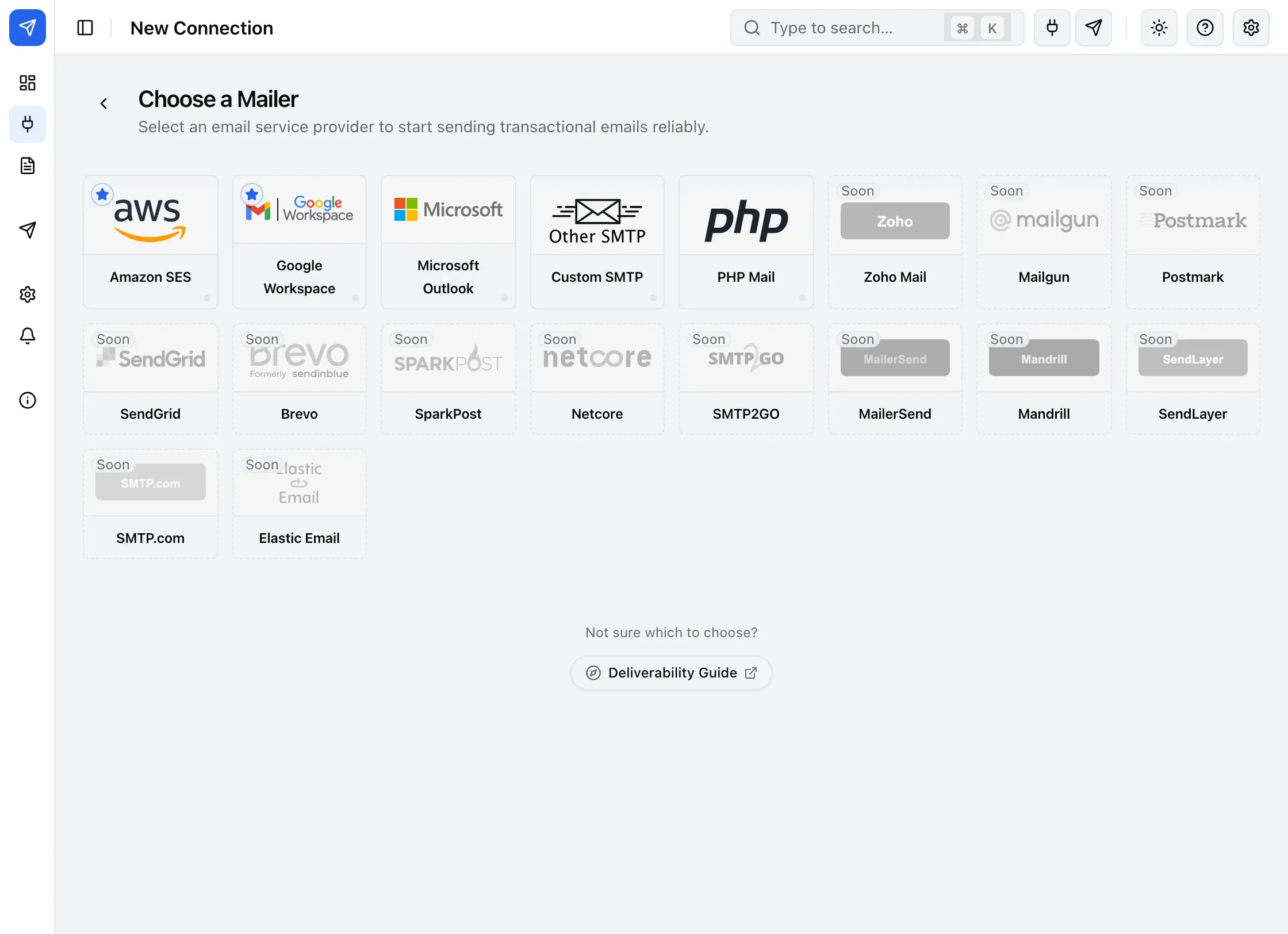The image size is (1288, 934).
Task: Open the document logs icon in sidebar
Action: (x=28, y=166)
